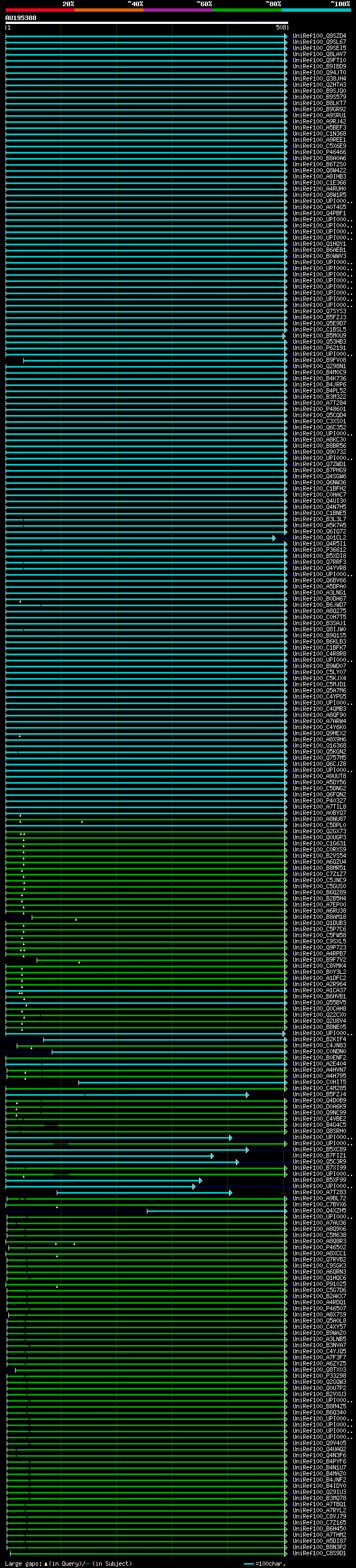Select the UniRef100_B2VS54 label

click(x=319, y=856)
